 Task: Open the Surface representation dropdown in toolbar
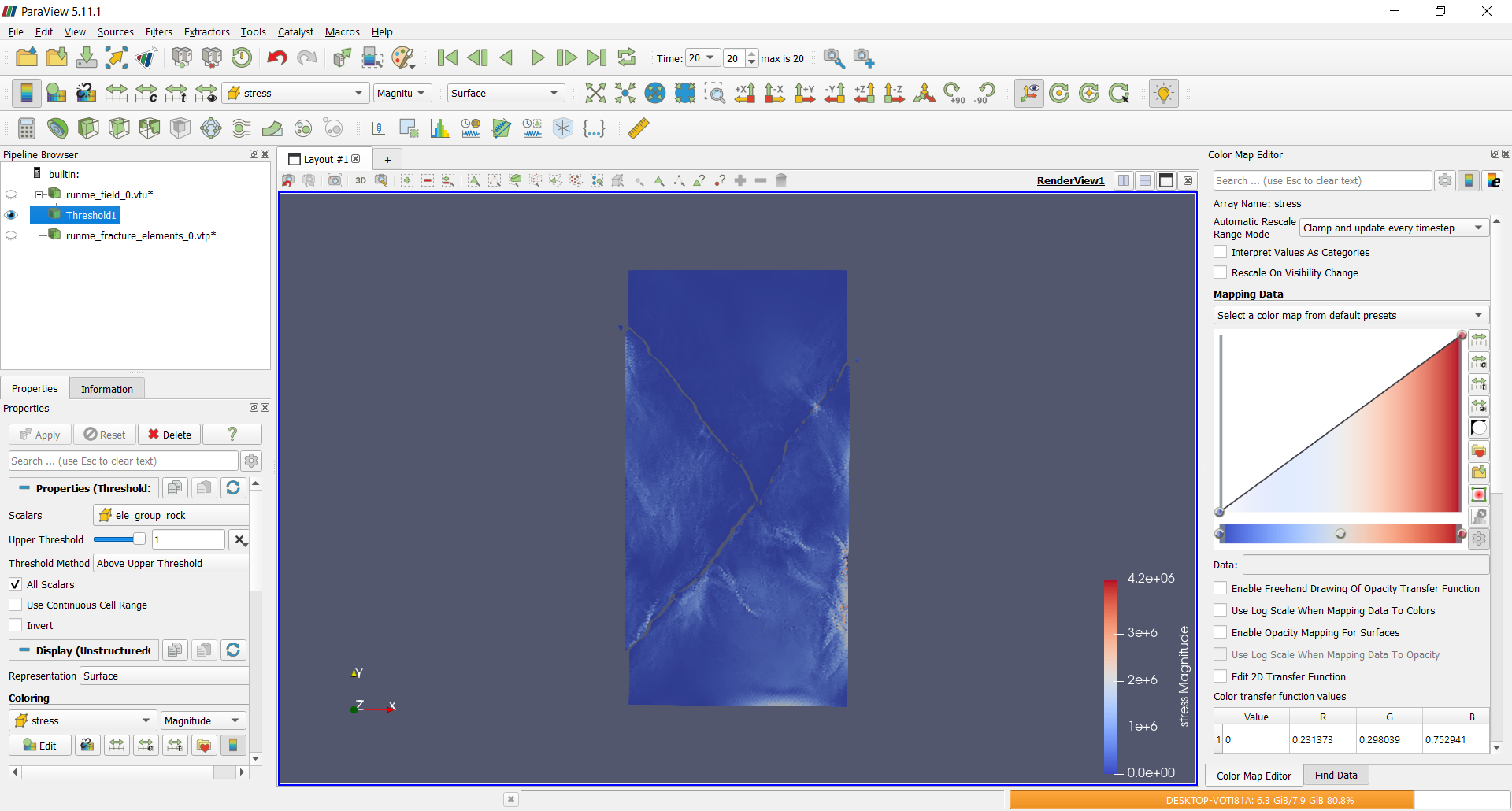506,93
